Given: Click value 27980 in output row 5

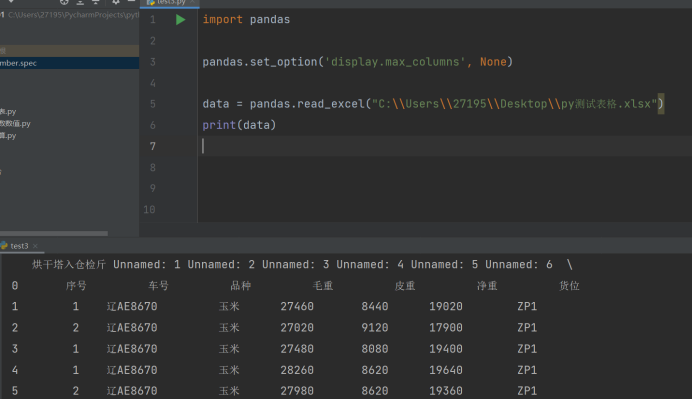Looking at the screenshot, I should [x=297, y=391].
